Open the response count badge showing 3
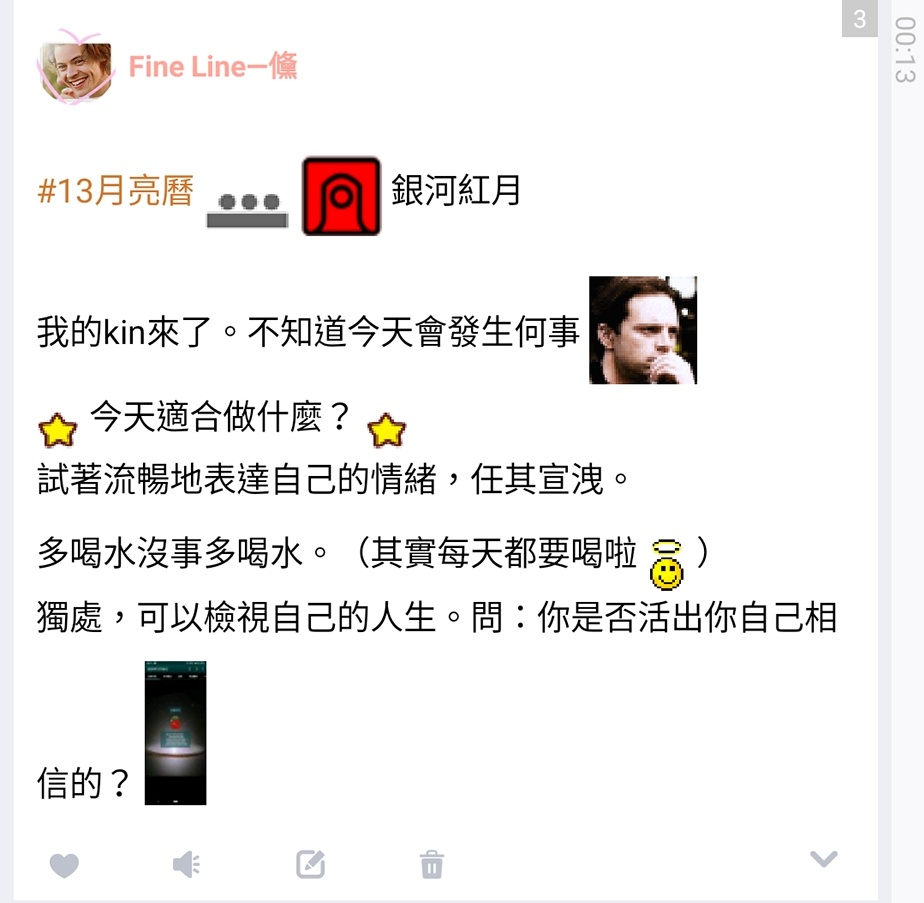Viewport: 924px width, 903px height. point(860,19)
